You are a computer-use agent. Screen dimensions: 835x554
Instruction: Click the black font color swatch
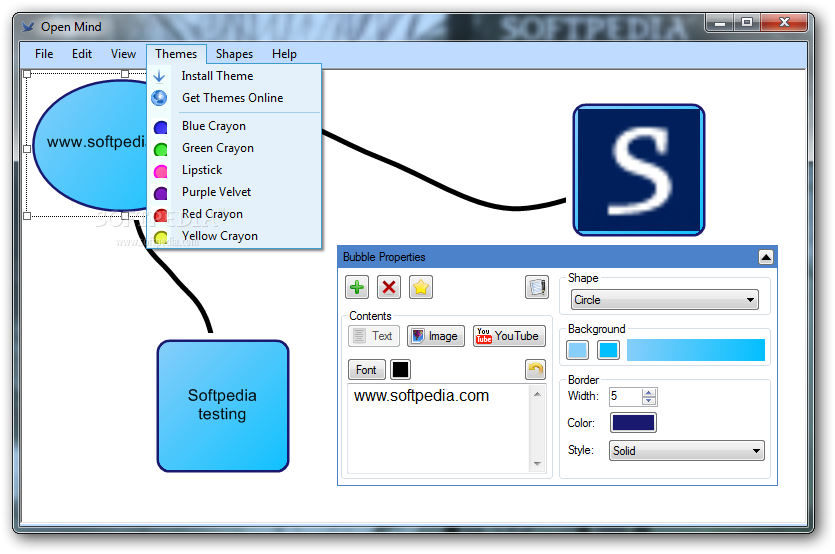pos(400,370)
